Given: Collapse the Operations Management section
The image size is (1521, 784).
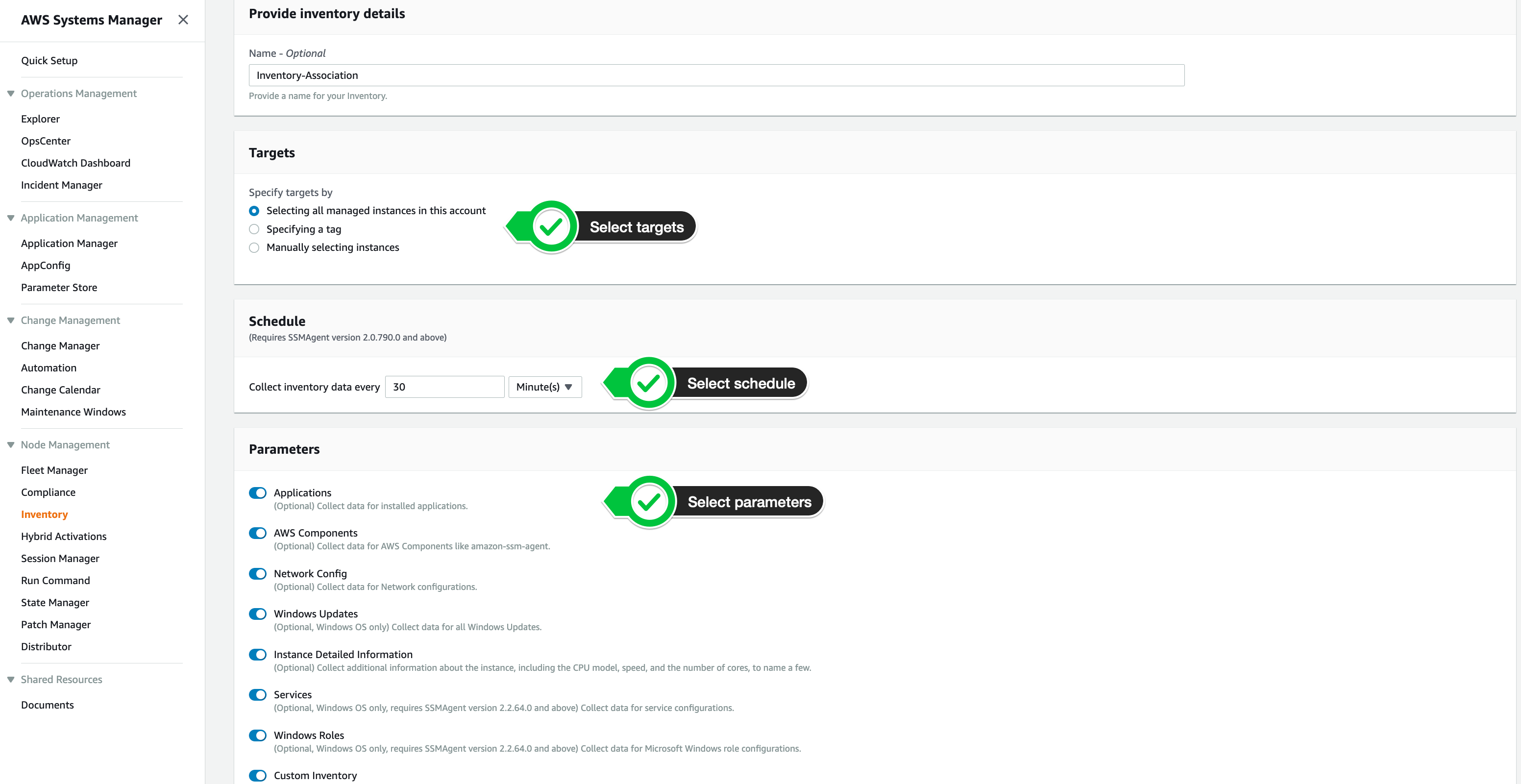Looking at the screenshot, I should click(11, 93).
